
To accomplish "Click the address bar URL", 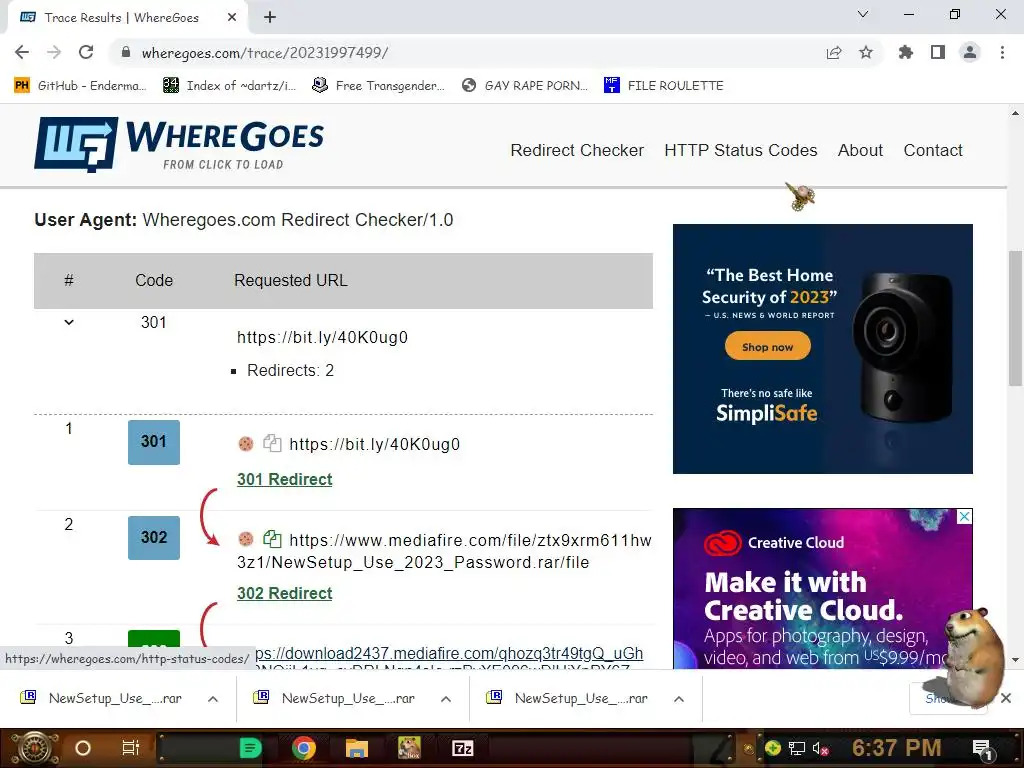I will point(264,53).
